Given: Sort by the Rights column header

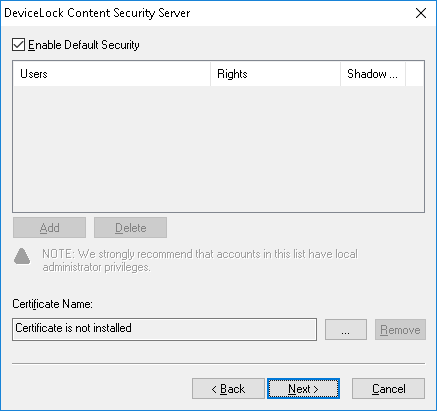Looking at the screenshot, I should click(x=275, y=74).
